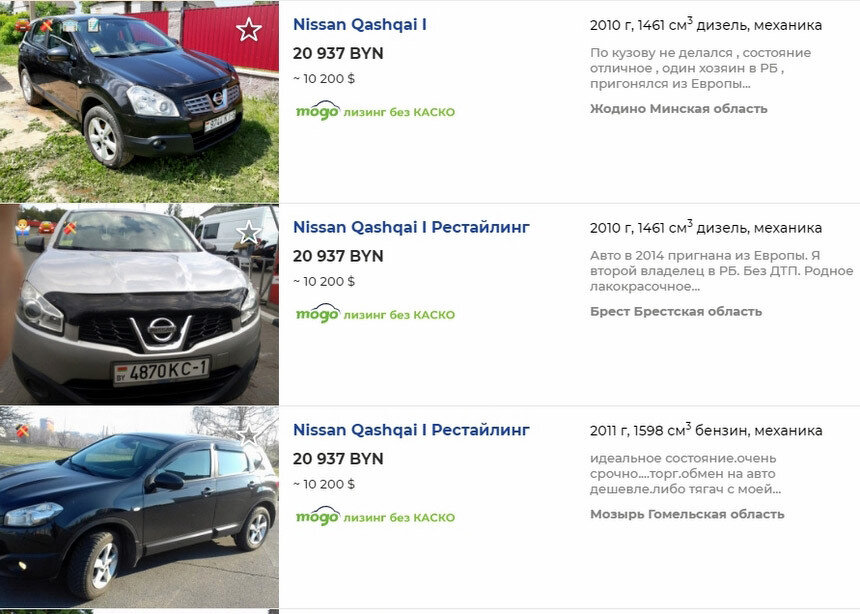This screenshot has height=614, width=860.
Task: Open dark blue Qashqai side-view photo
Action: (x=139, y=507)
